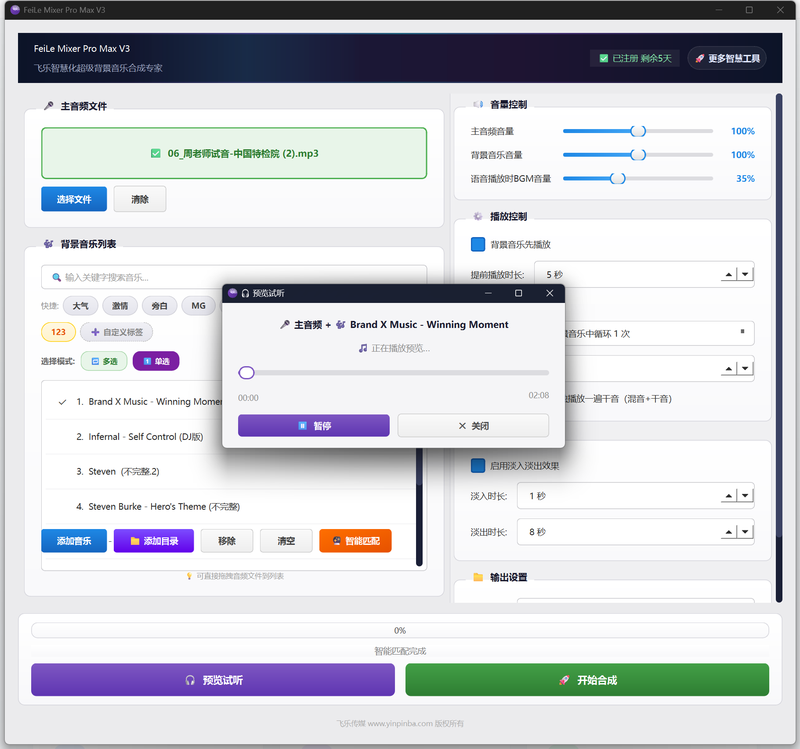Click the microphone icon beside 主音频文件
This screenshot has width=800, height=749.
pos(48,106)
